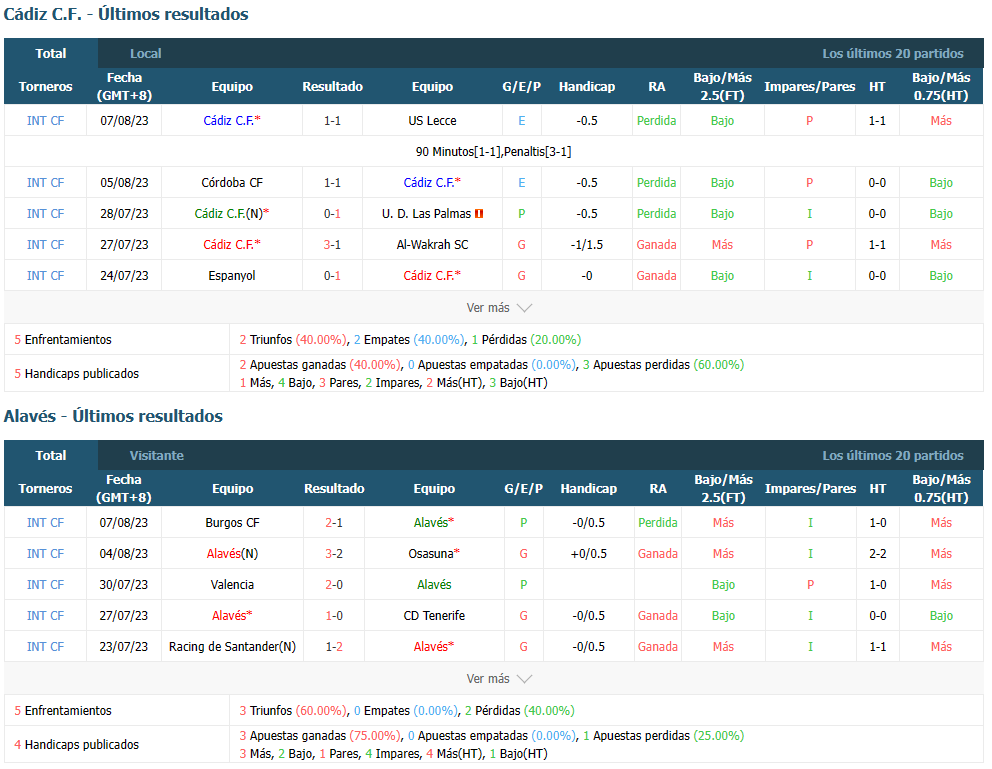Click Córdoba CF team name
Image resolution: width=992 pixels, height=769 pixels.
[x=232, y=183]
